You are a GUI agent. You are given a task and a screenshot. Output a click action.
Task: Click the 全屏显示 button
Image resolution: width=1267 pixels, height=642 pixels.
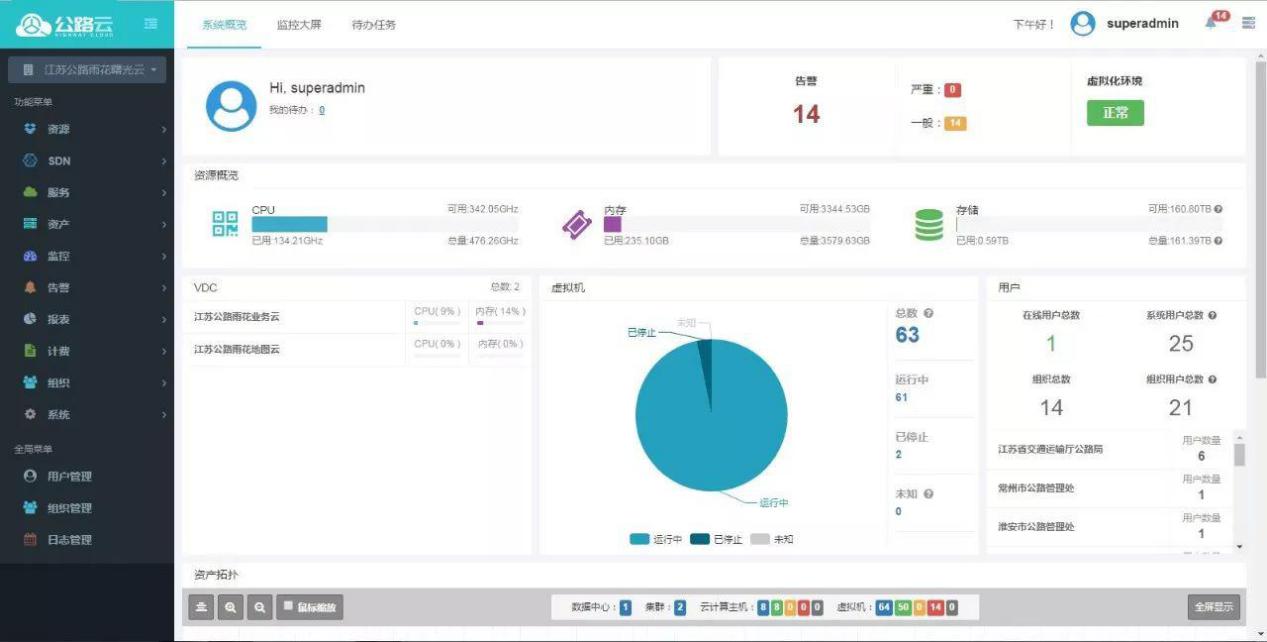(1213, 606)
